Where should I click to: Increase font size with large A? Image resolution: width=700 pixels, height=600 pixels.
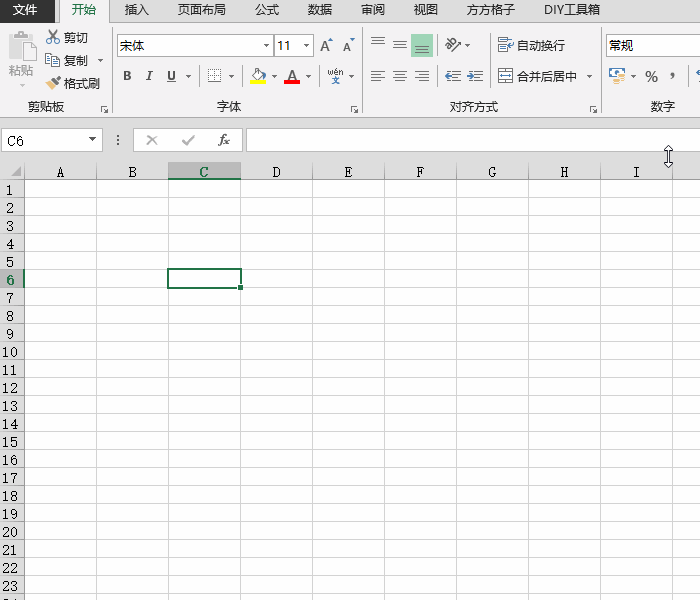click(x=326, y=45)
